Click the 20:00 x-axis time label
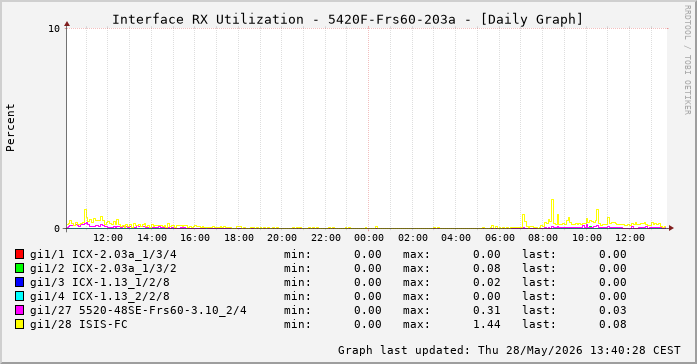The height and width of the screenshot is (364, 697). coord(282,238)
